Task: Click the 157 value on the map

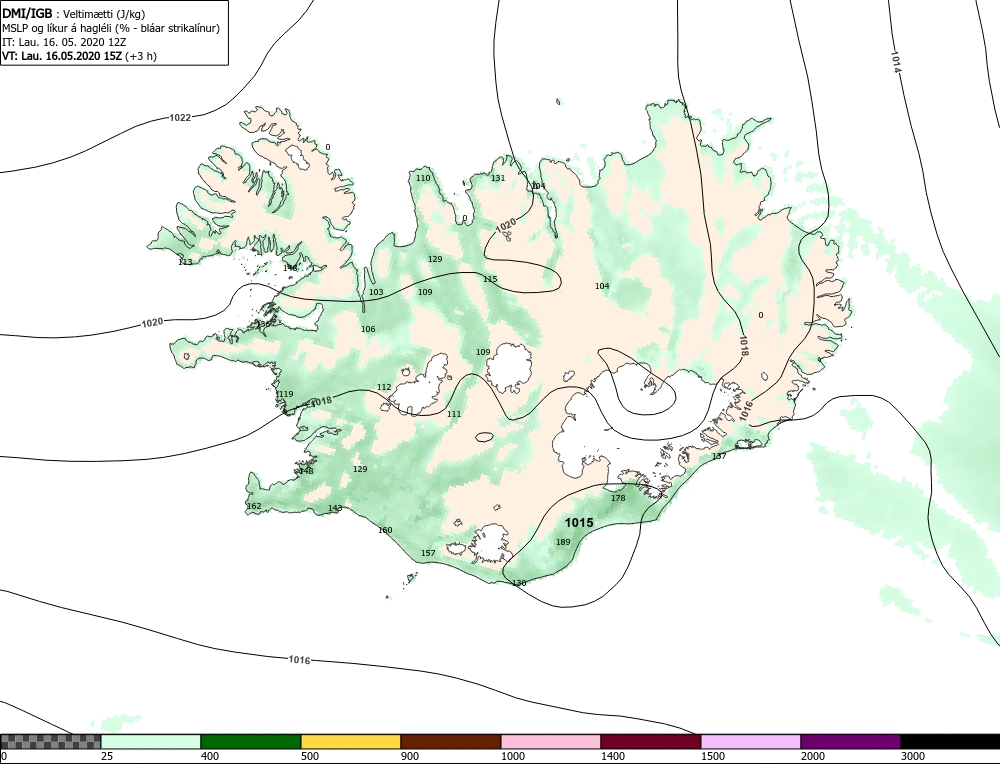Action: [x=428, y=553]
